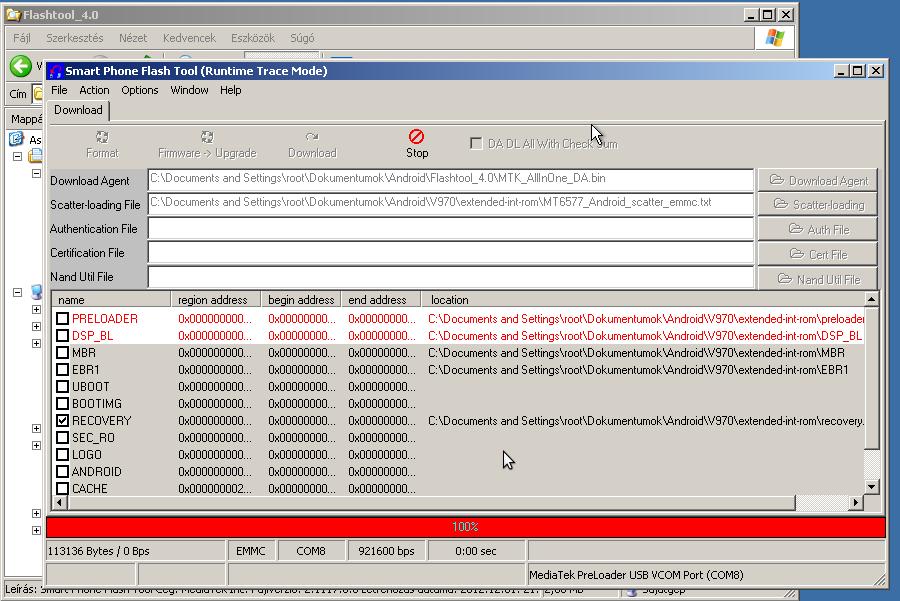The height and width of the screenshot is (601, 900).
Task: Click the 'region address' column header
Action: pyautogui.click(x=216, y=300)
